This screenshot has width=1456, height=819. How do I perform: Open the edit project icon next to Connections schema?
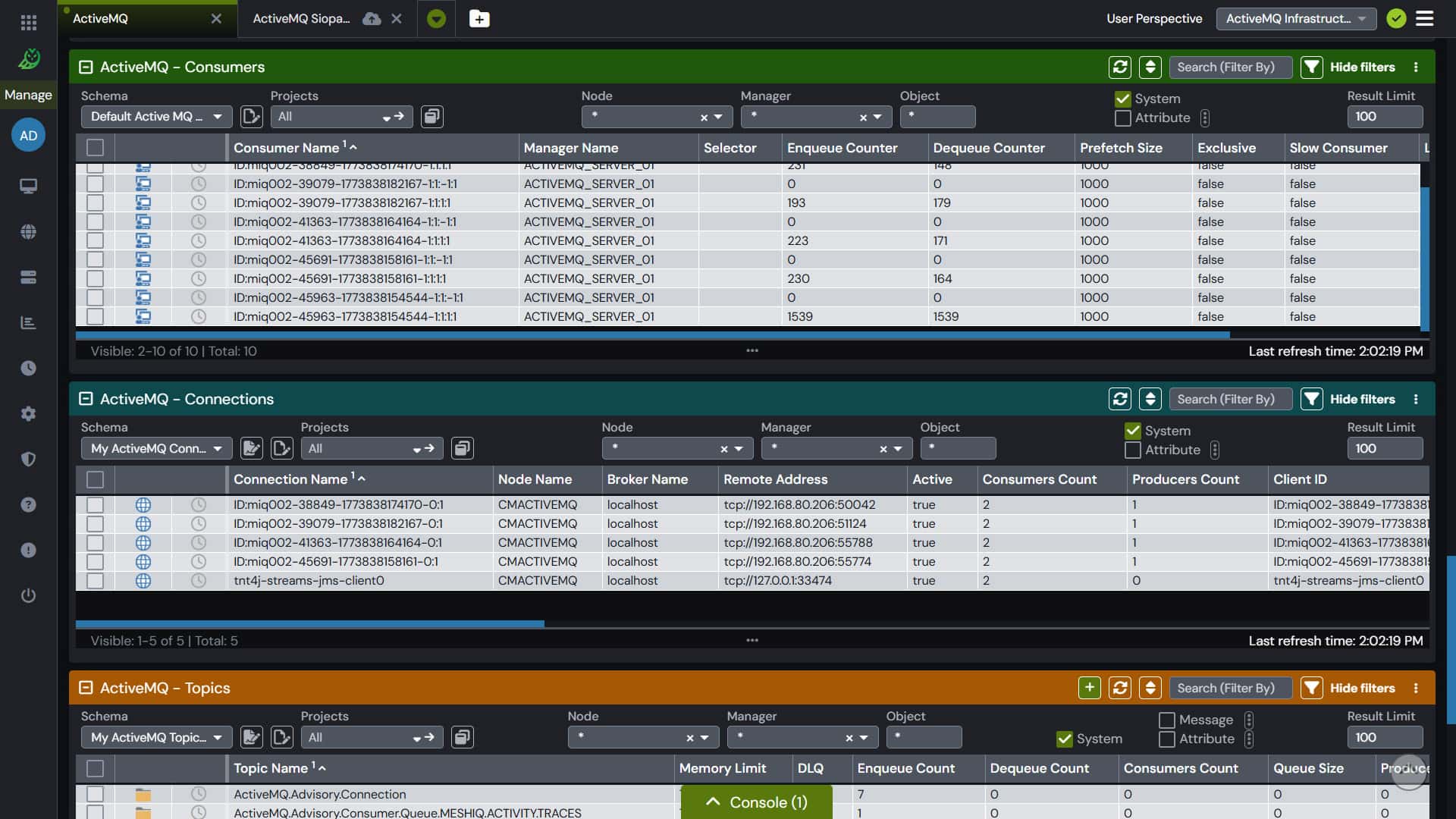tap(251, 448)
